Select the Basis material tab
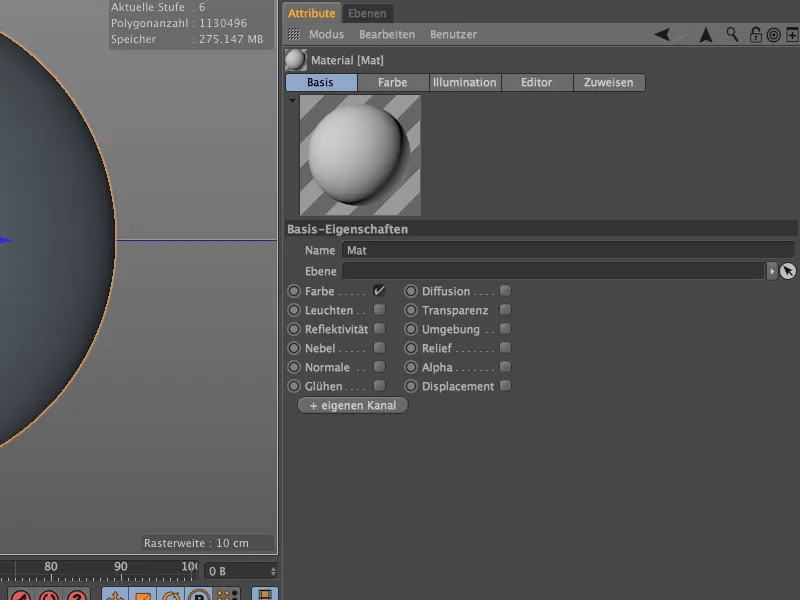The image size is (800, 600). (321, 82)
